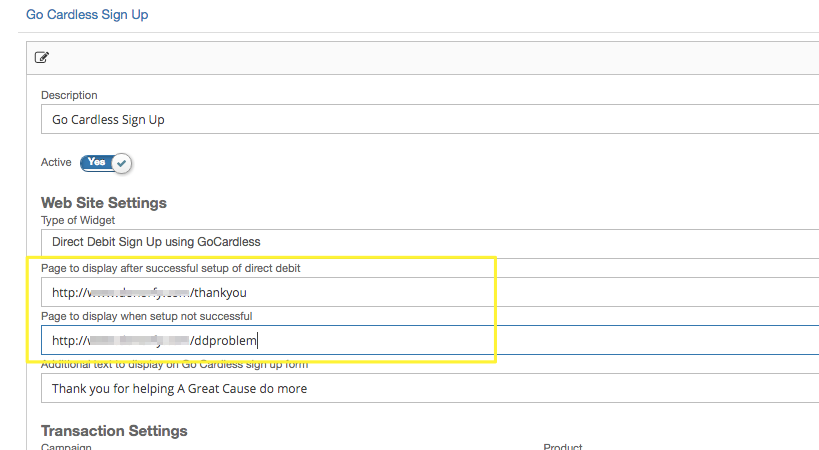Toggle the Active switch off
819x450 pixels.
(x=106, y=162)
